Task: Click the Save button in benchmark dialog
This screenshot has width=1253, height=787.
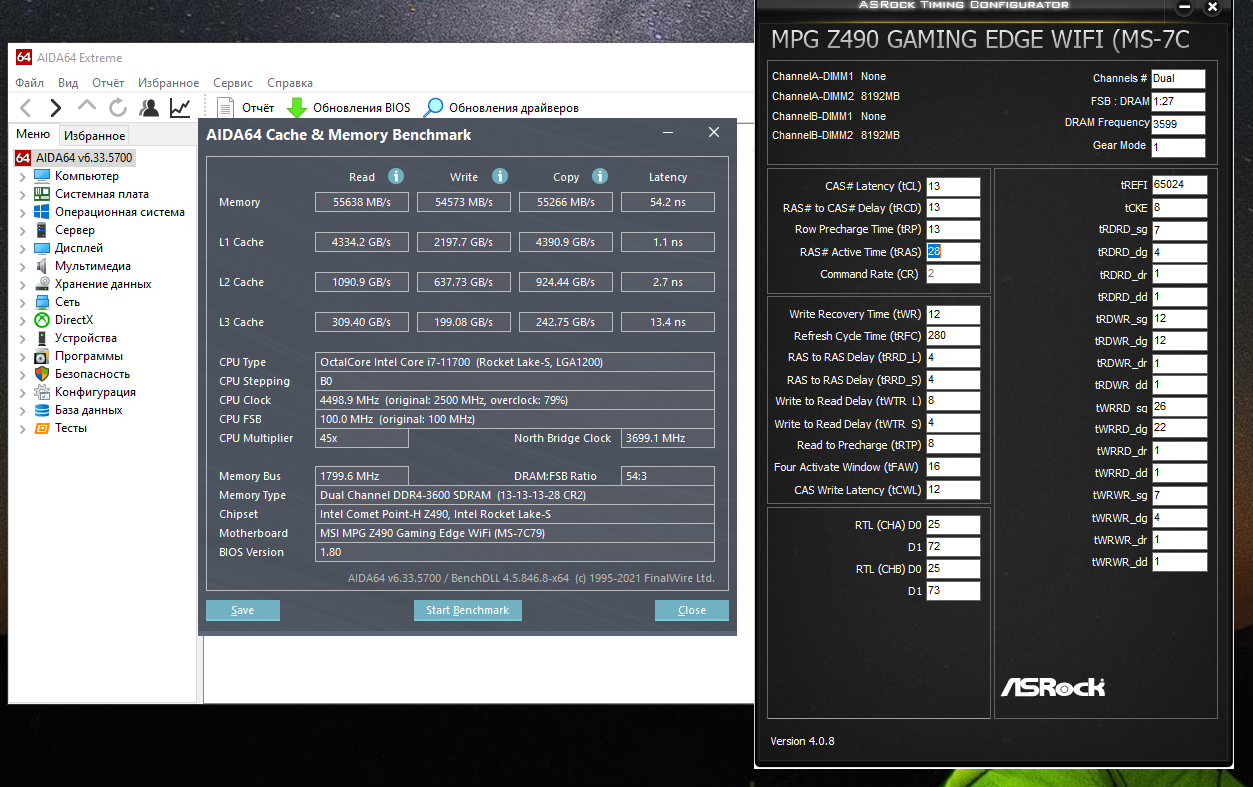Action: click(x=243, y=610)
